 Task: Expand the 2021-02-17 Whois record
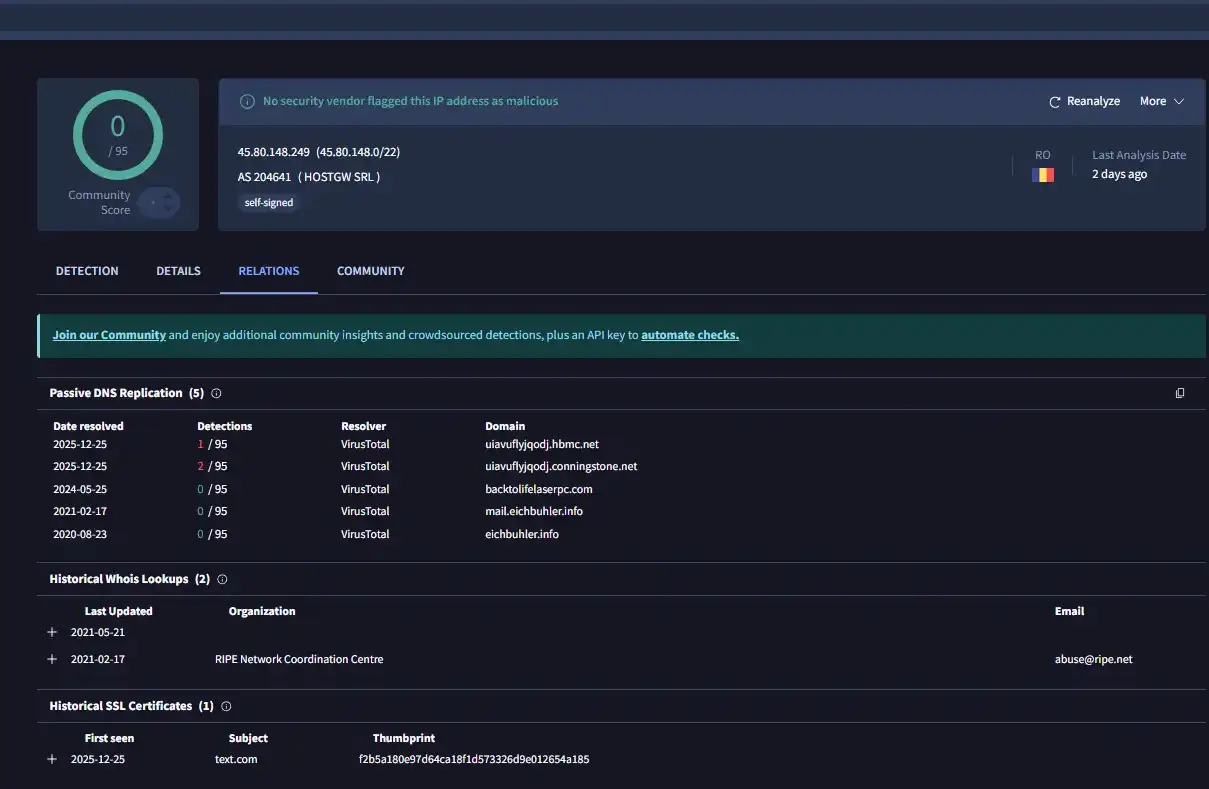pyautogui.click(x=52, y=660)
